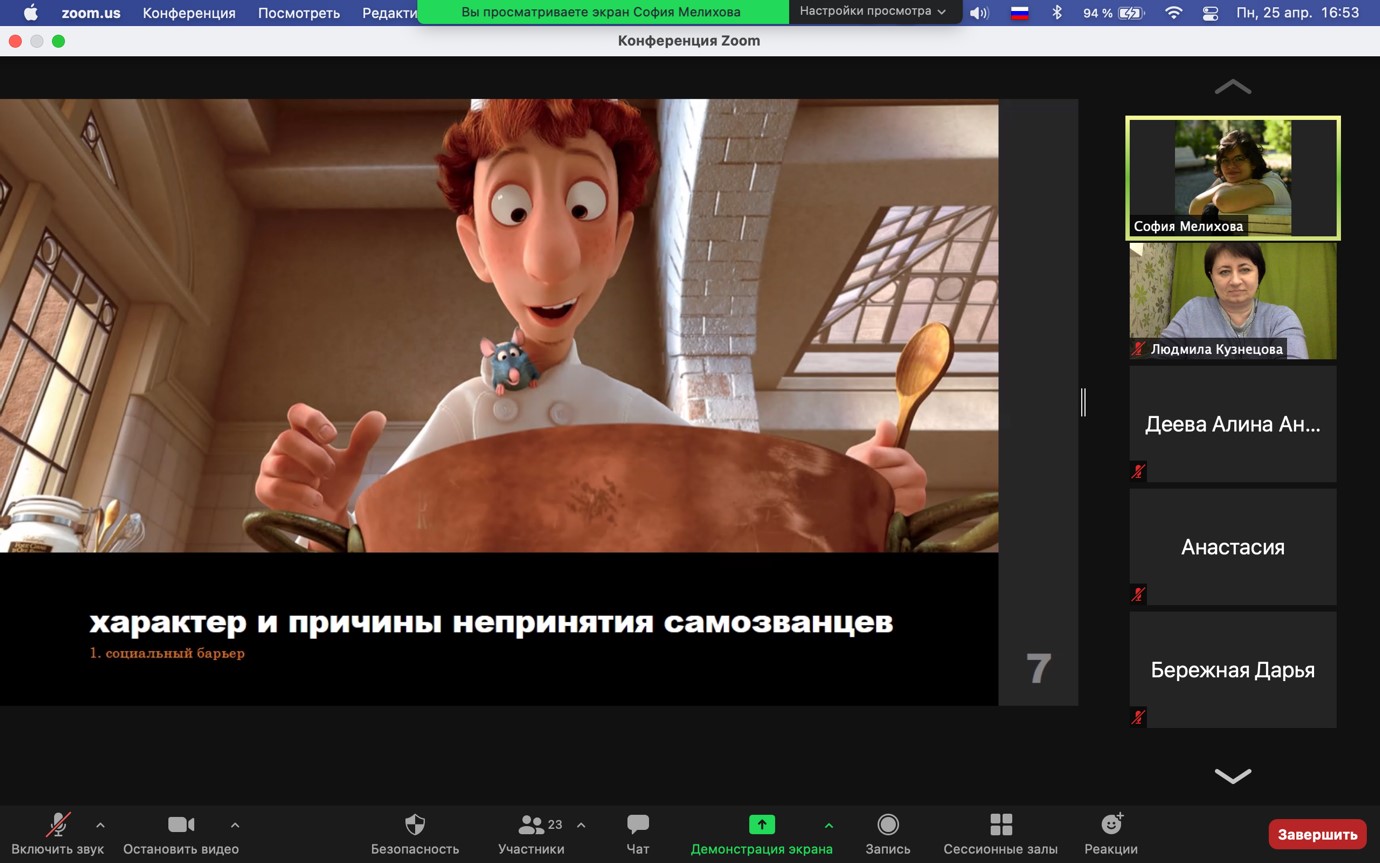Click slide text 1. социальный барьер
1380x863 pixels.
tap(167, 653)
